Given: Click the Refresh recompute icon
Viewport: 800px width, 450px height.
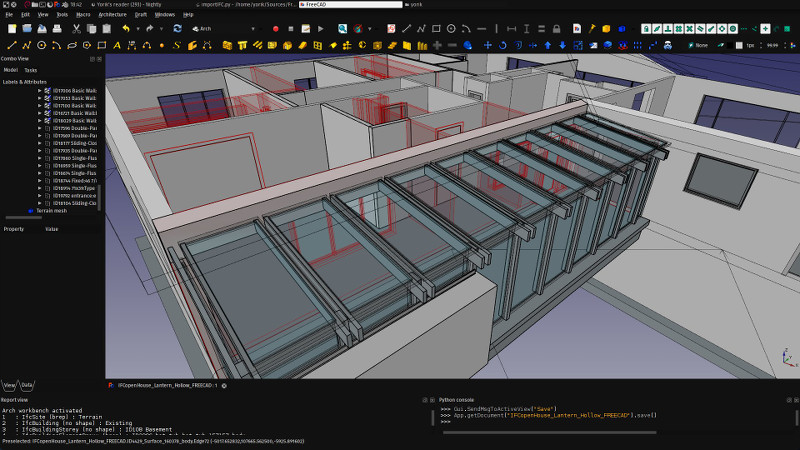Looking at the screenshot, I should pos(177,29).
